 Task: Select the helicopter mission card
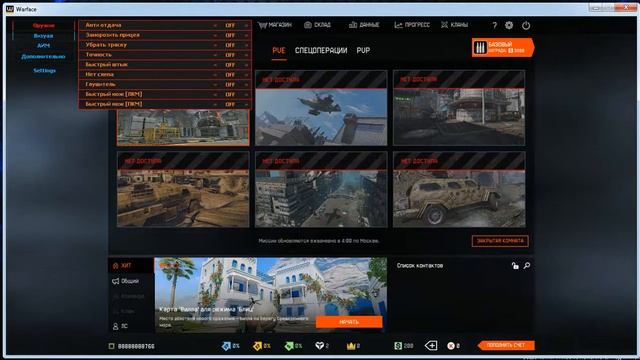(x=321, y=108)
